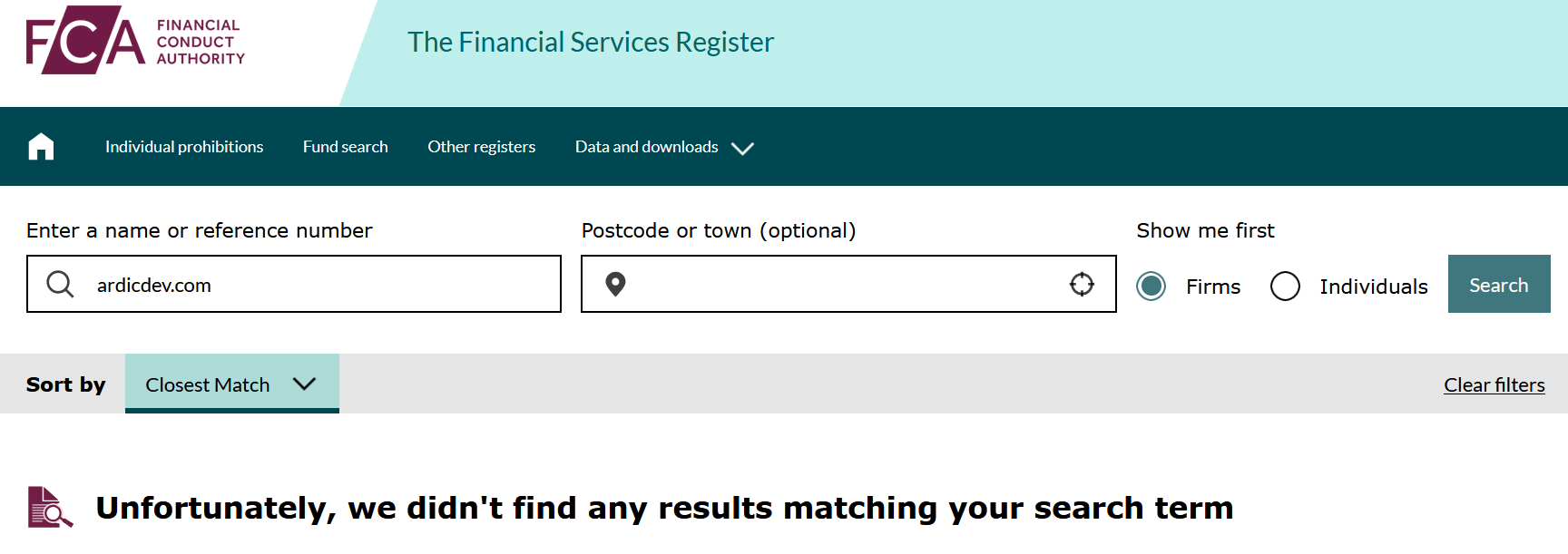Click the Closest Match chevron icon
This screenshot has width=1568, height=554.
pos(305,384)
